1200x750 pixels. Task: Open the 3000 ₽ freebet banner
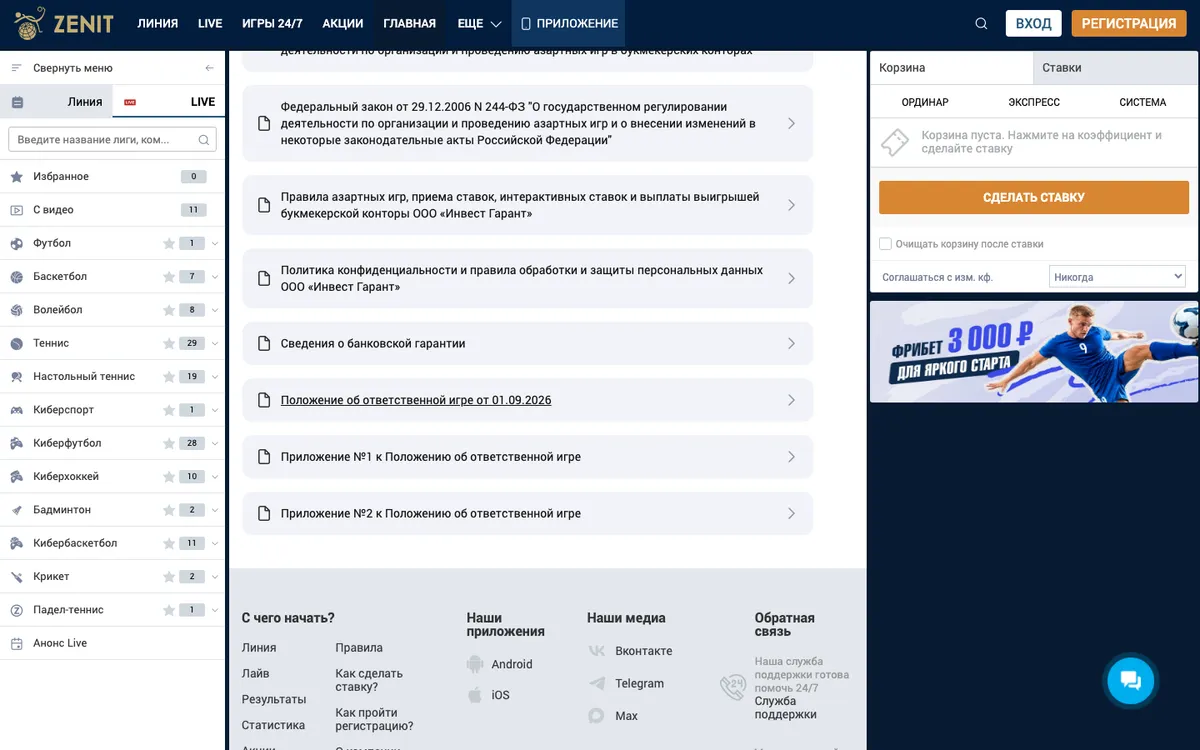[1034, 352]
